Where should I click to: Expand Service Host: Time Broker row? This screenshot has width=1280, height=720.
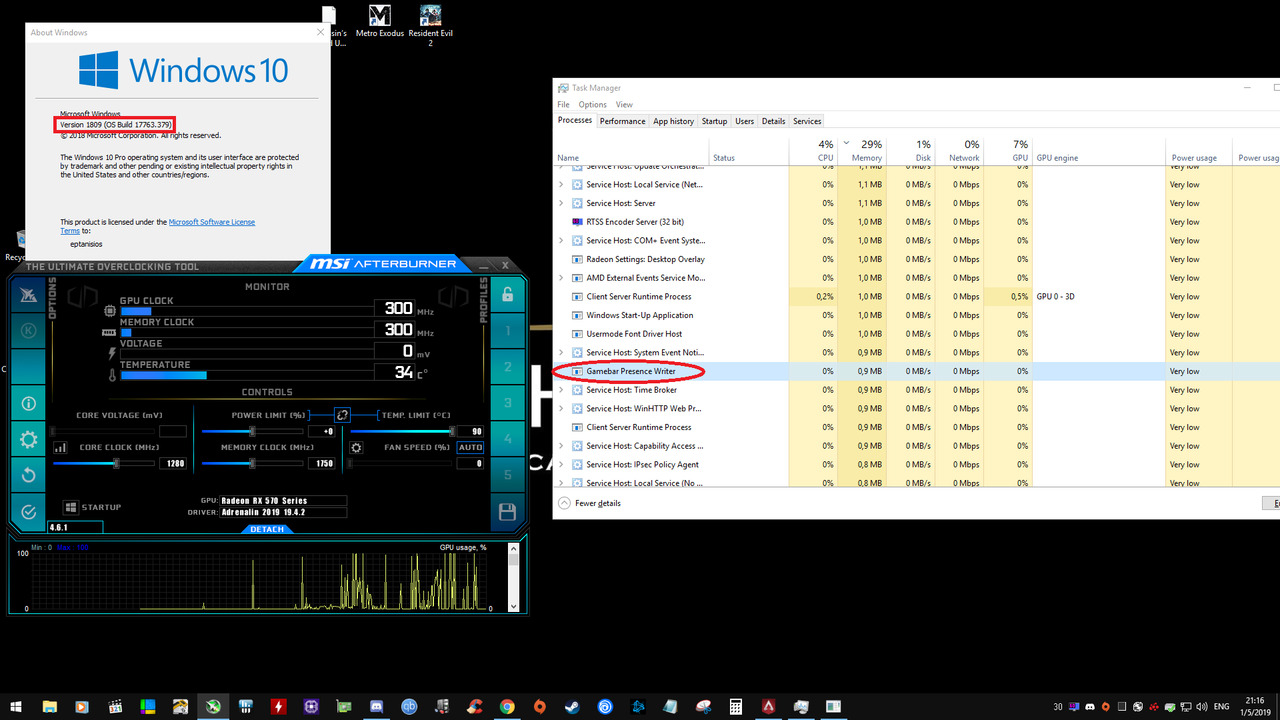click(x=561, y=390)
